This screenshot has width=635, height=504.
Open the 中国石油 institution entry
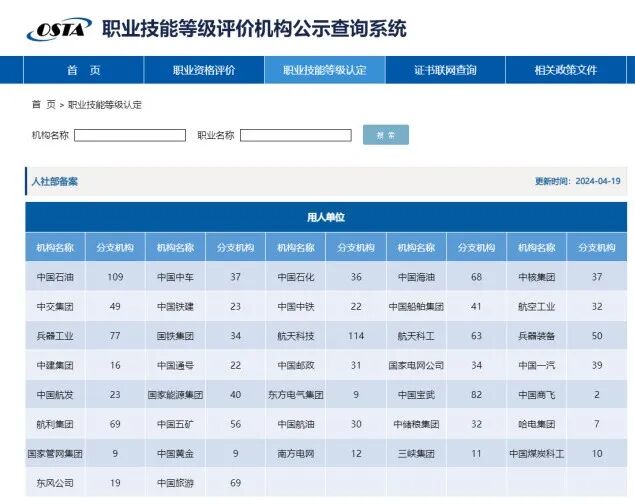55,277
